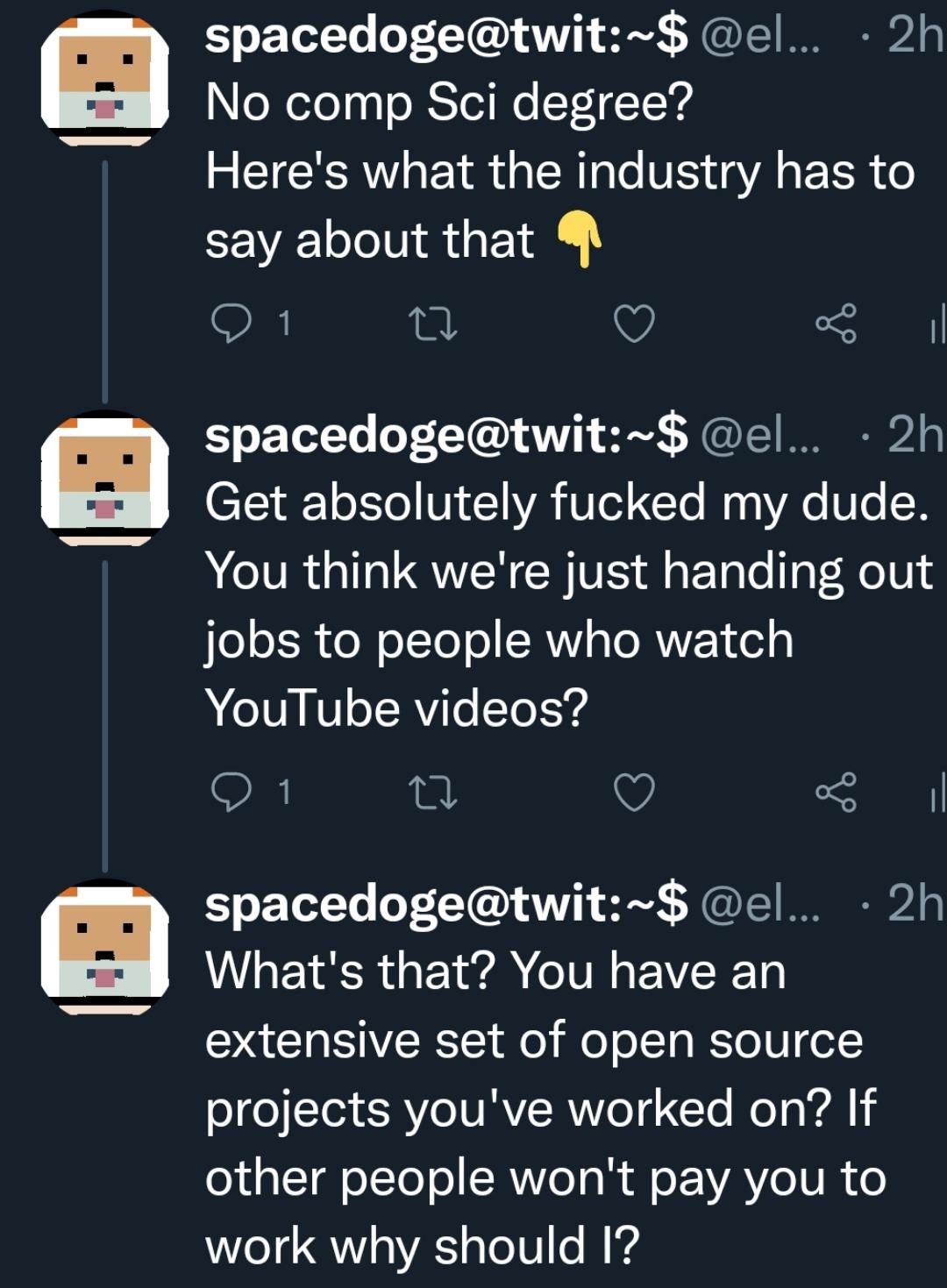Open spacedoge avatar on third tweet
Viewport: 947px width, 1288px height.
[105, 948]
